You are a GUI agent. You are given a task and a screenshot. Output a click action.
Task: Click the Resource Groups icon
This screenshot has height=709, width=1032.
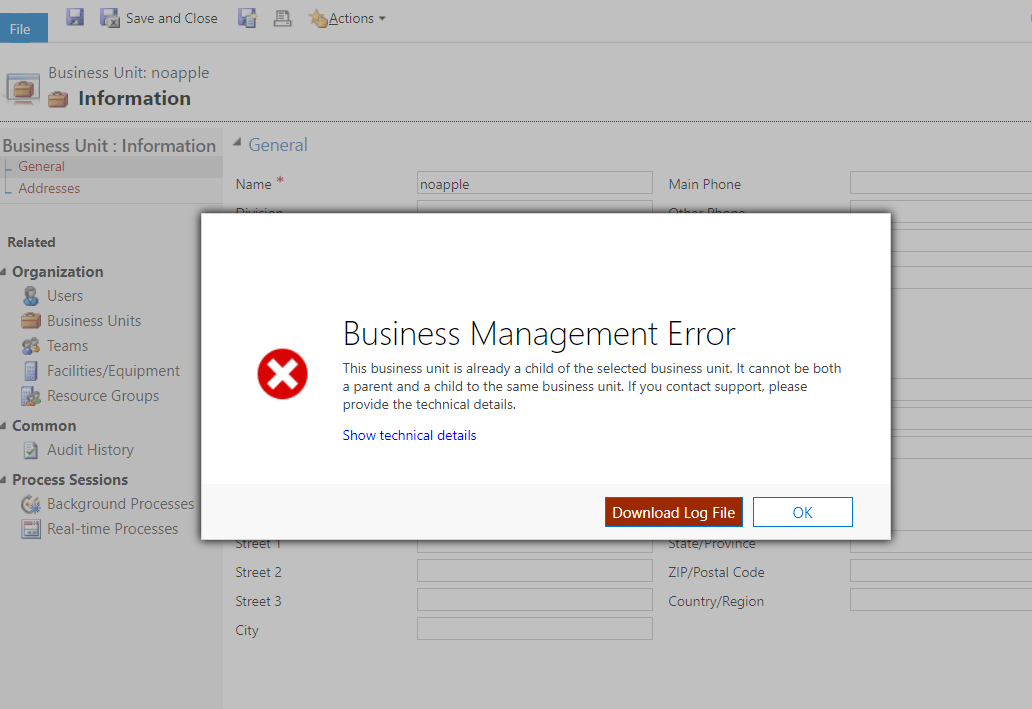click(31, 396)
